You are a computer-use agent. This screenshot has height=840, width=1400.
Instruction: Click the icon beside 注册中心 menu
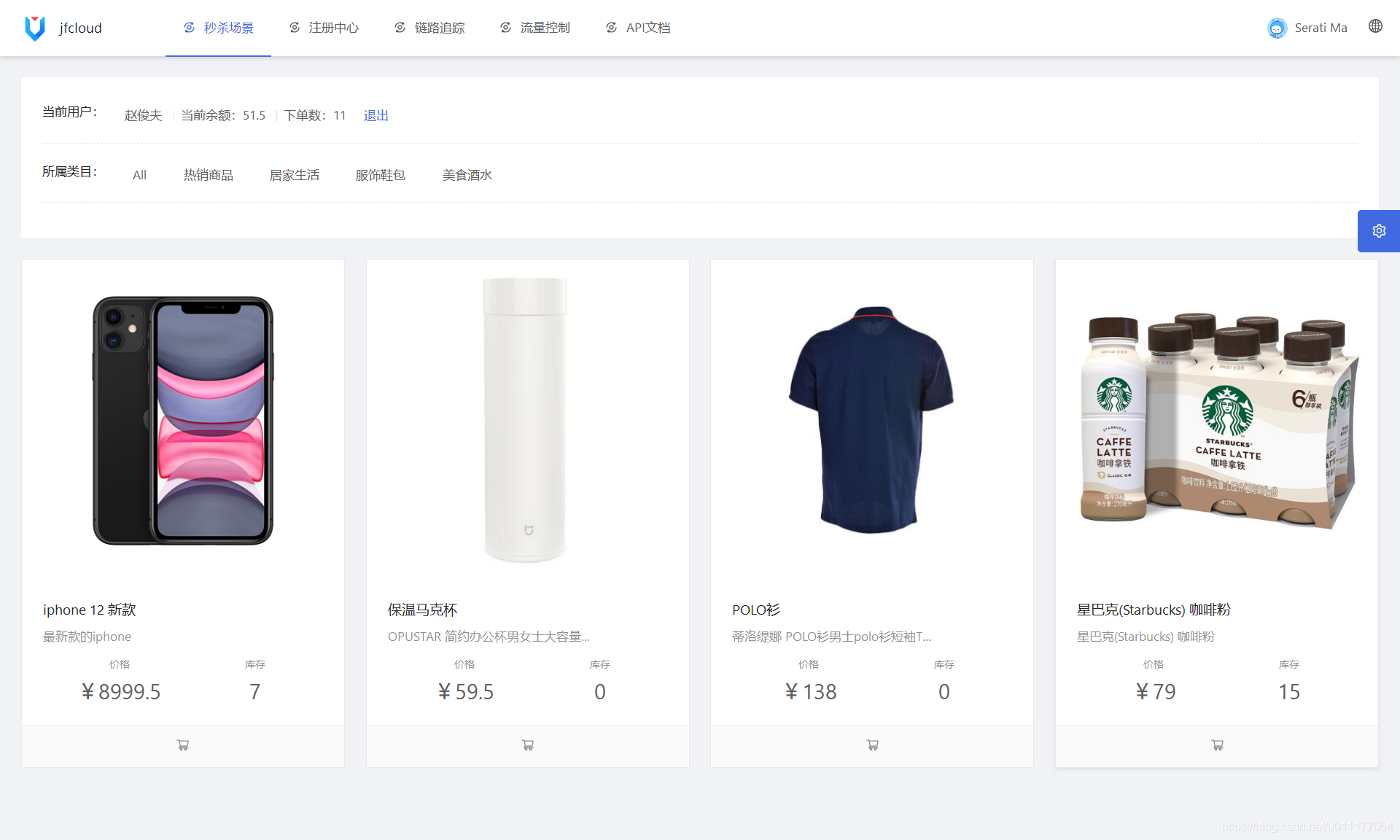[x=295, y=28]
